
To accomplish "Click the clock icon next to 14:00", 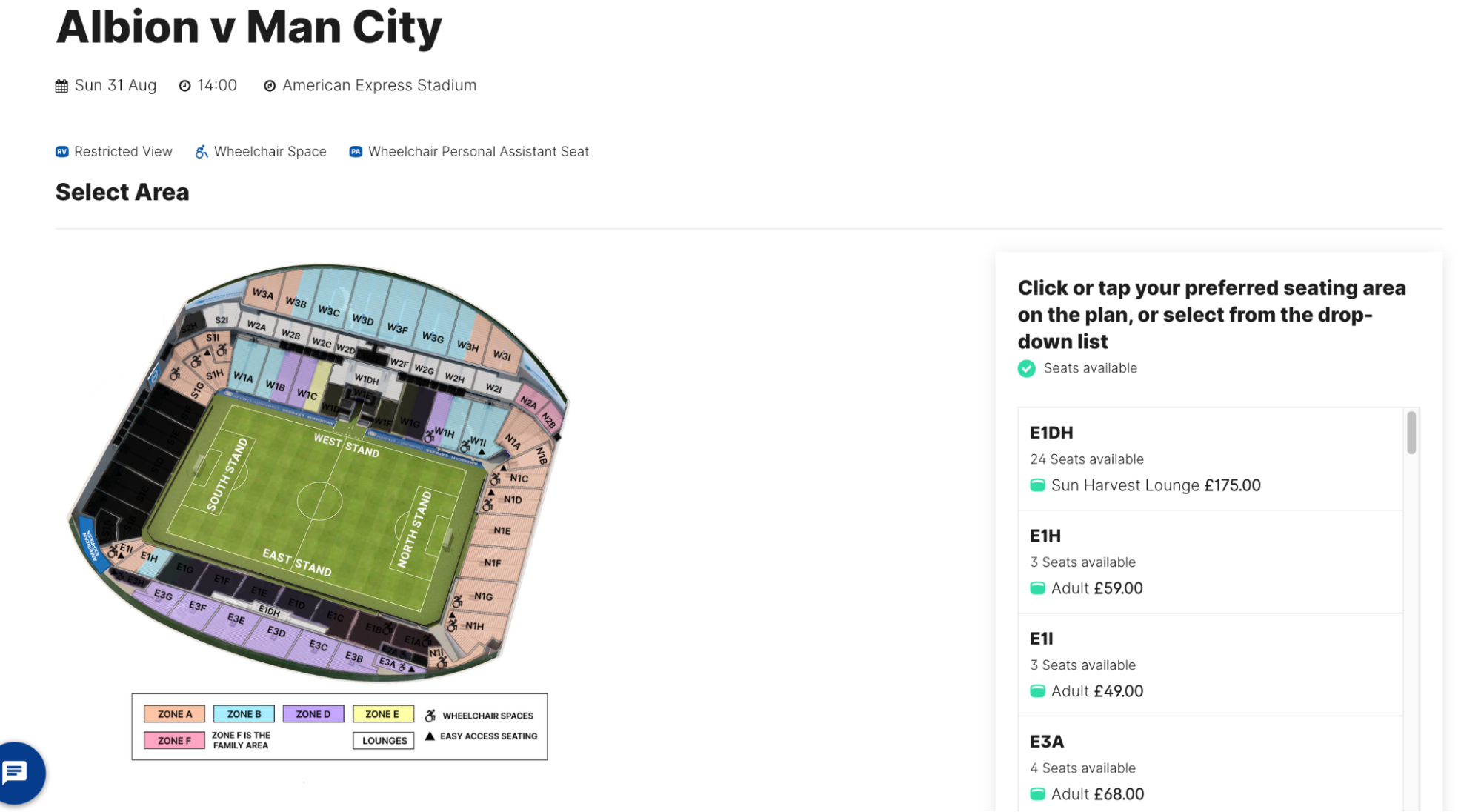I will pos(184,85).
